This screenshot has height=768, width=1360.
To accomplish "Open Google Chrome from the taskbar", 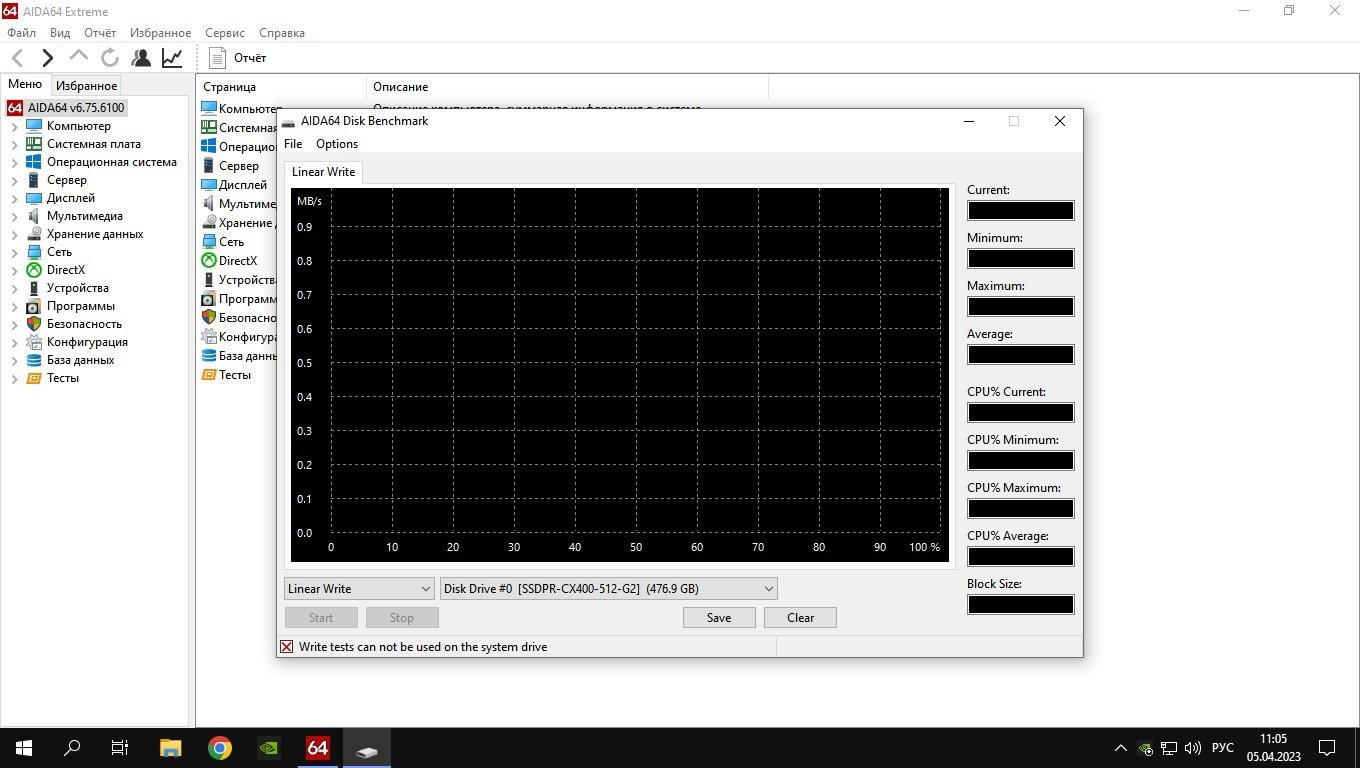I will pos(220,748).
